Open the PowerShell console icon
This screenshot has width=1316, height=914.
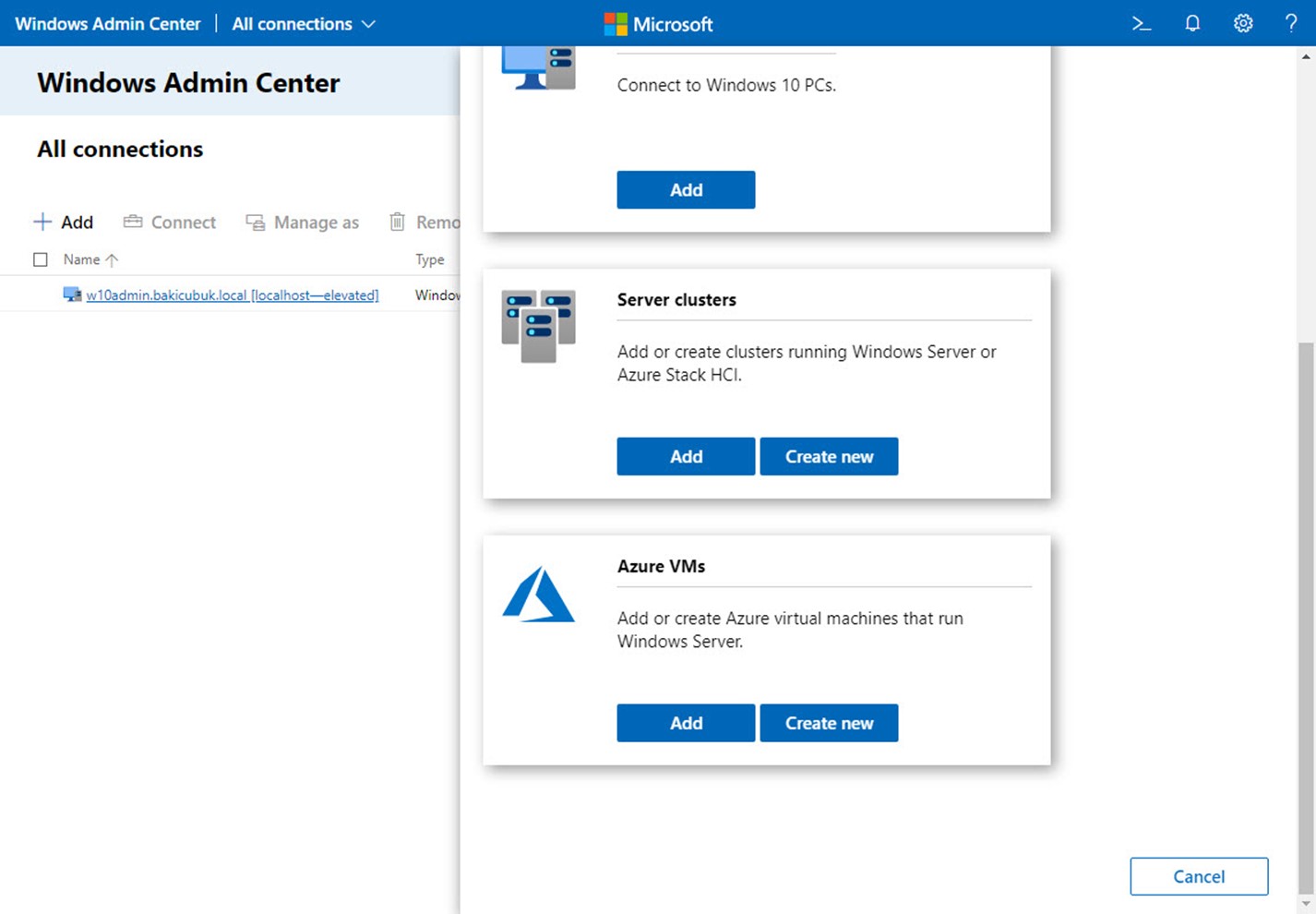click(x=1142, y=24)
